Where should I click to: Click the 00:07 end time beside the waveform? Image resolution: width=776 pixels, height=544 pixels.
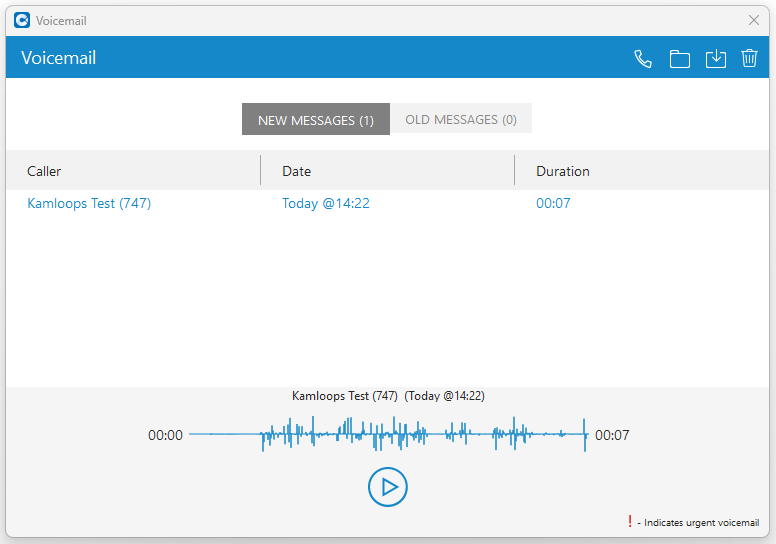(612, 435)
